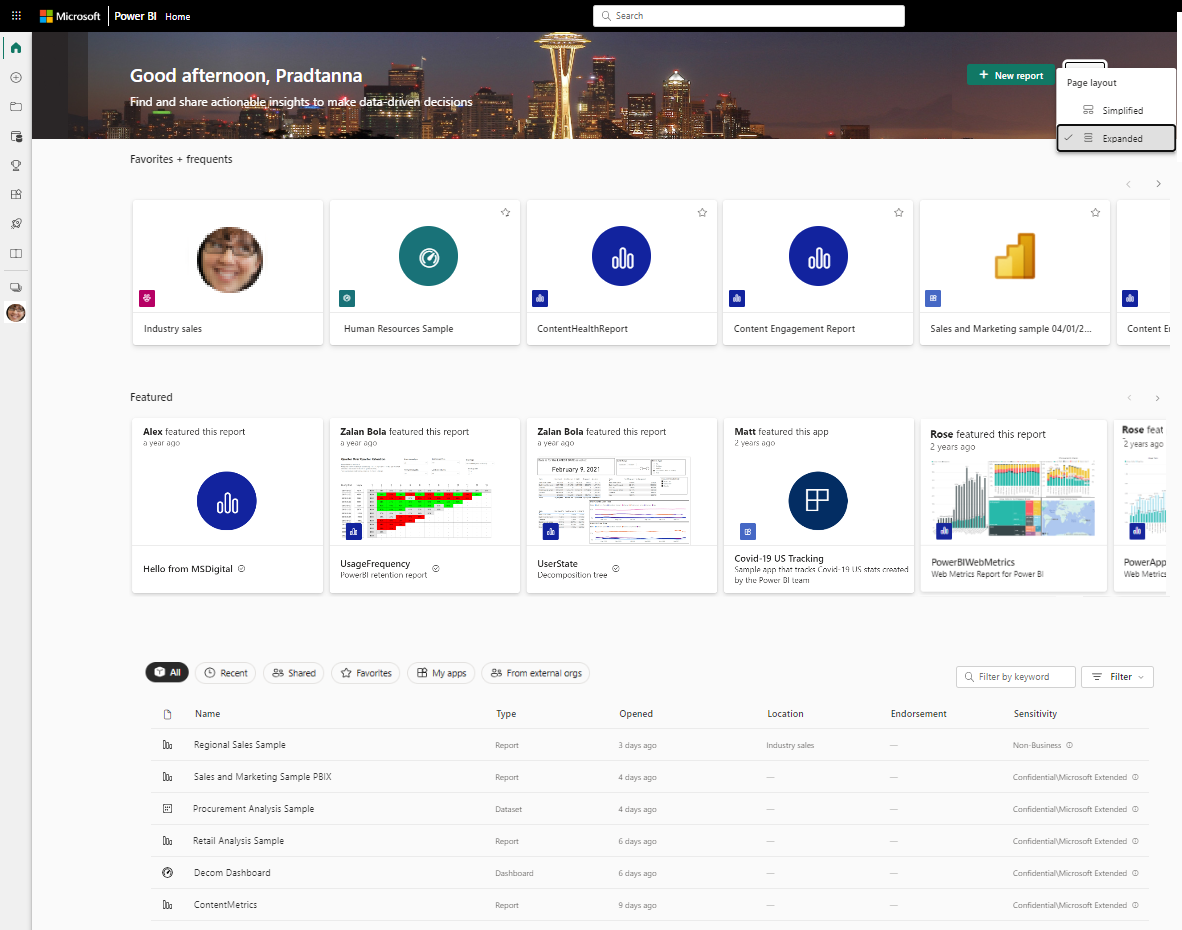Show next items in Favorites + frequents carousel
Screen dimensions: 1182x930
coord(1159,184)
